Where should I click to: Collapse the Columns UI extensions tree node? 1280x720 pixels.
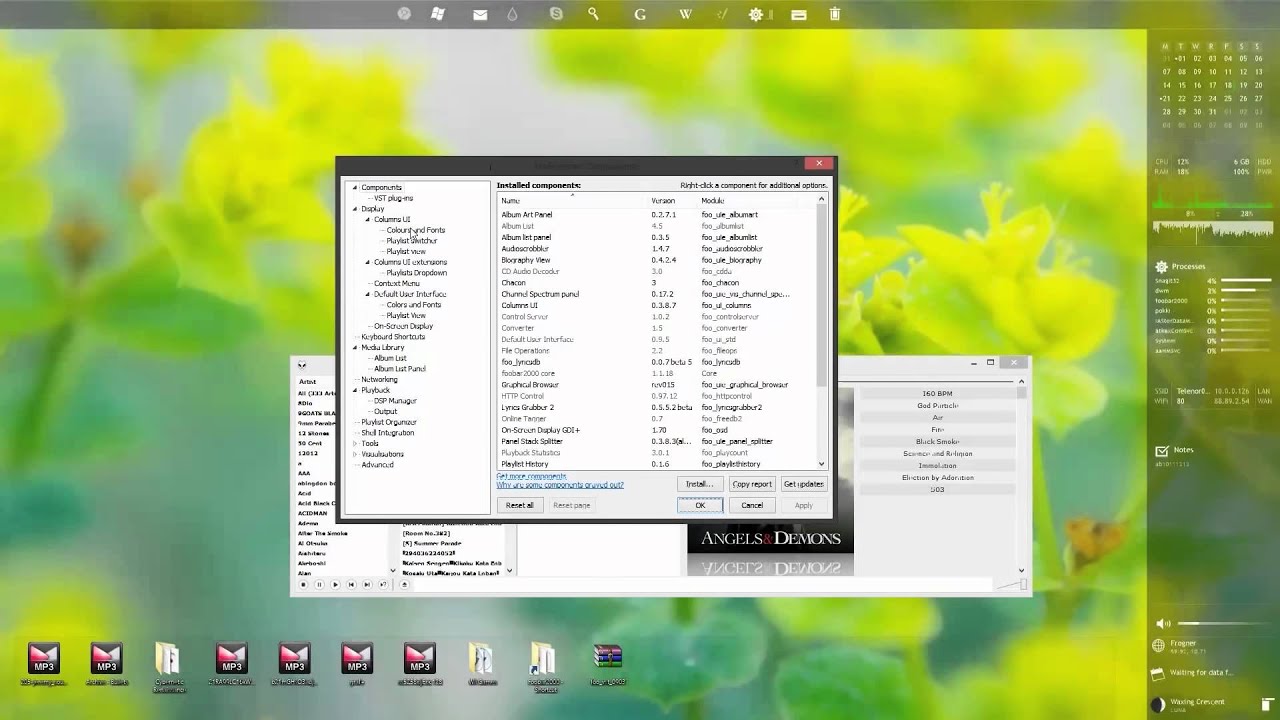[367, 262]
